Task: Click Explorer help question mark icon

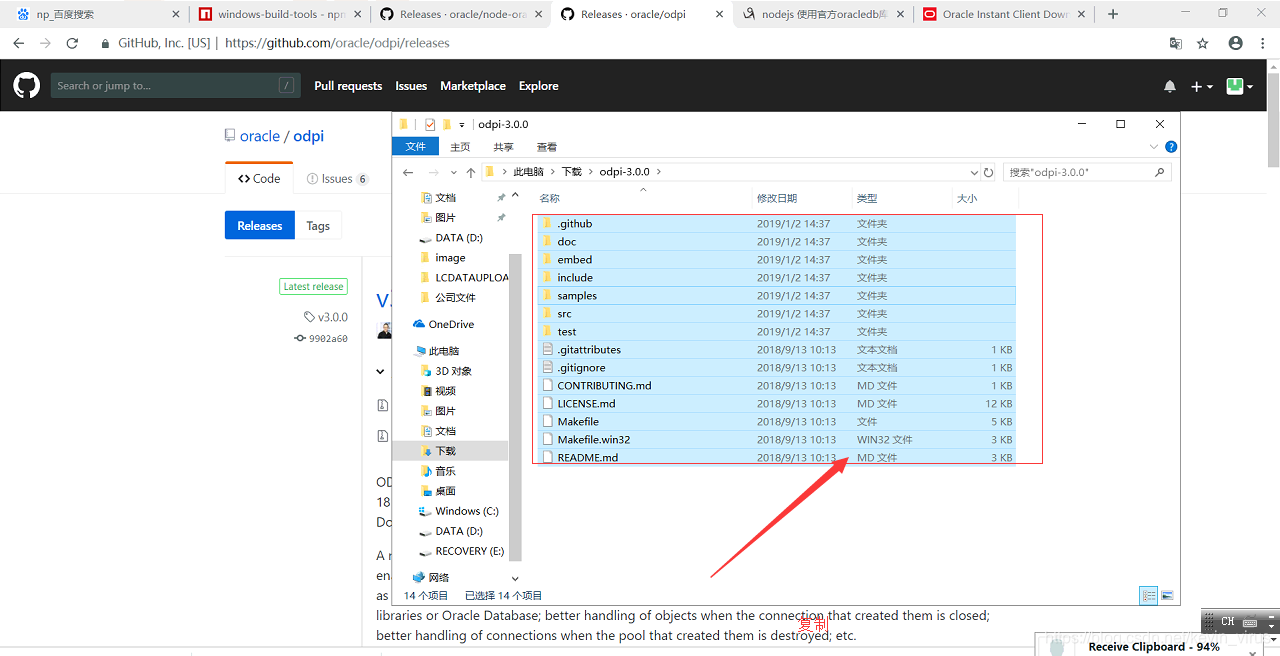Action: 1171,147
